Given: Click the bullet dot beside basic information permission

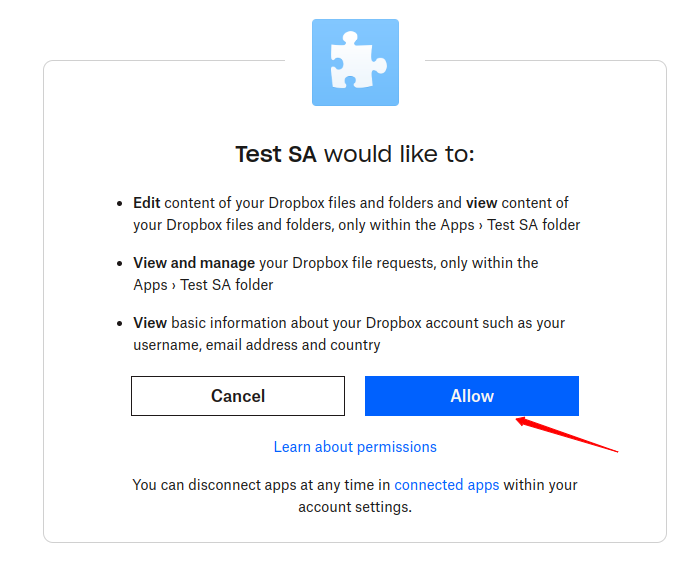Looking at the screenshot, I should point(120,324).
